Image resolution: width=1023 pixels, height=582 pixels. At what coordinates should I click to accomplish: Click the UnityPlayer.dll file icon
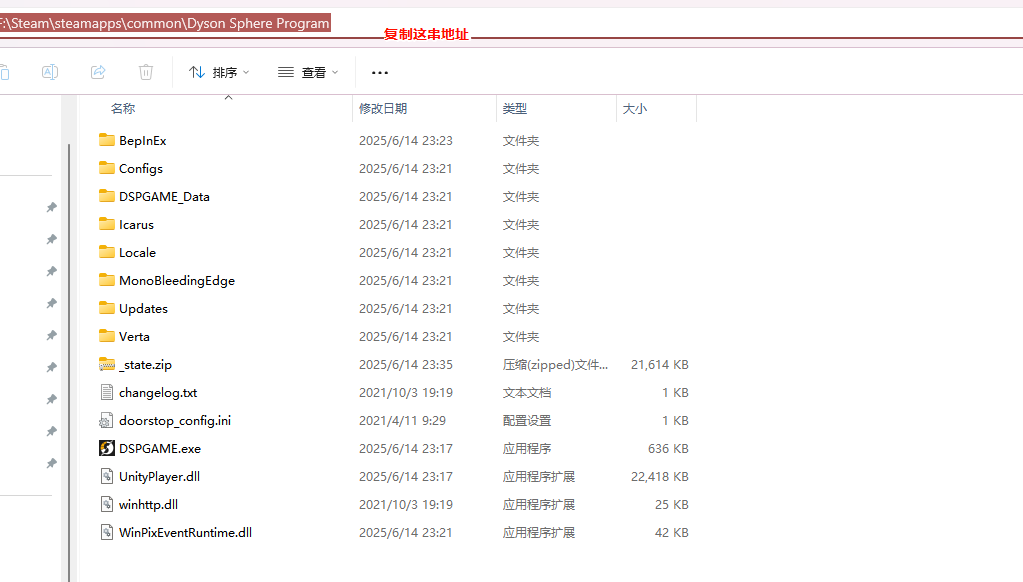[107, 476]
